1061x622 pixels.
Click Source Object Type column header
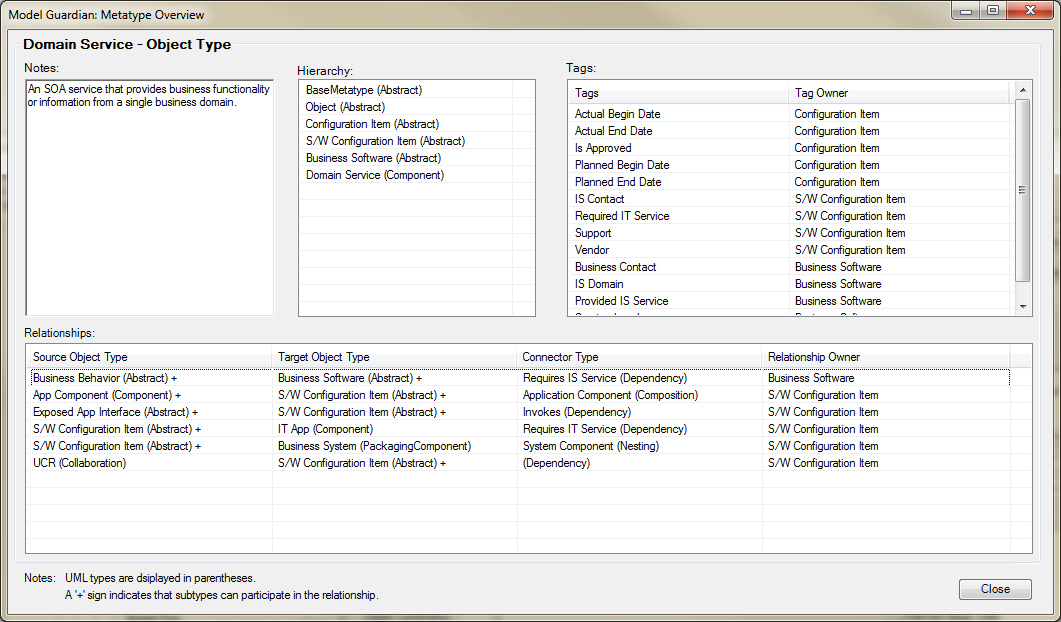(149, 357)
